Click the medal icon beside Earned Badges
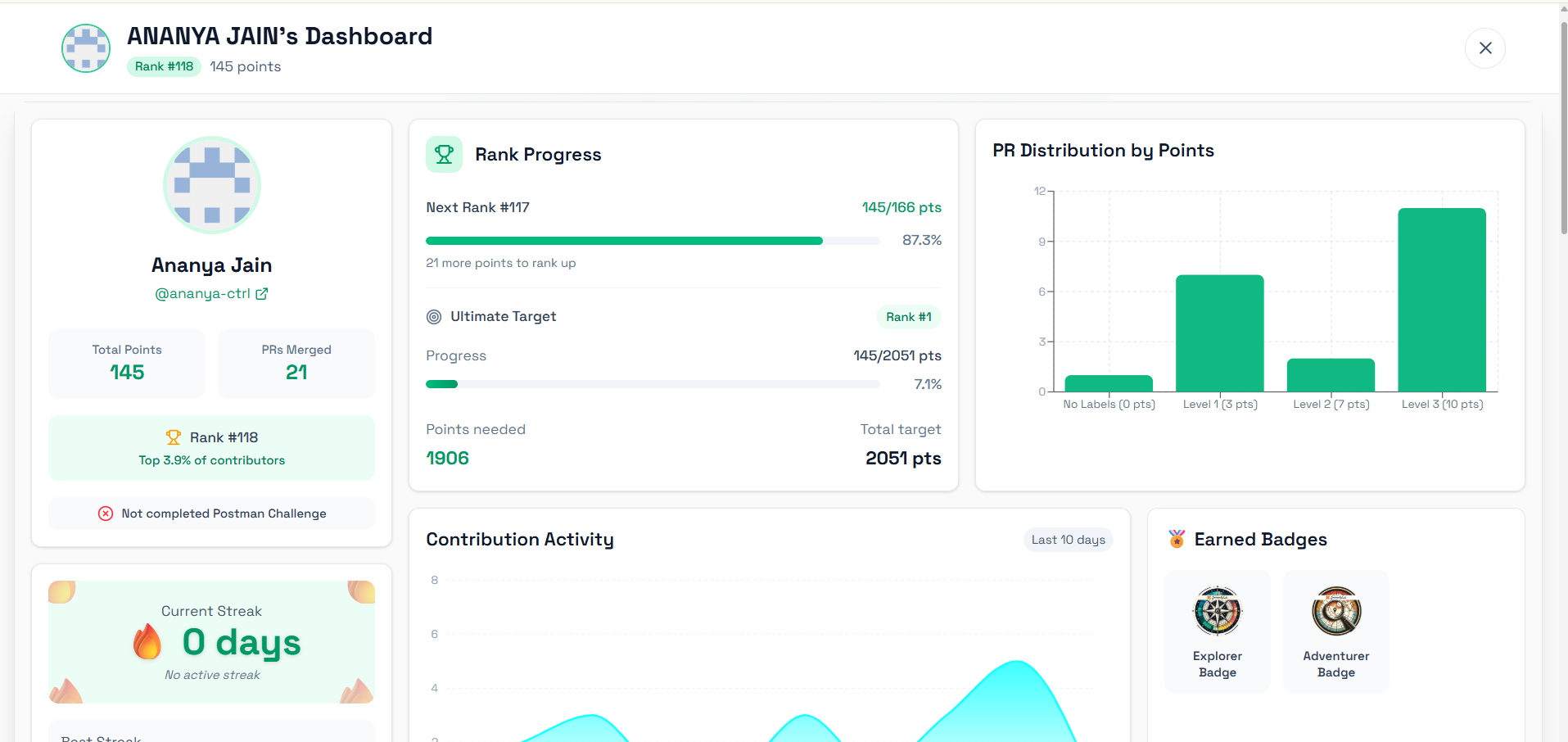 click(1177, 539)
